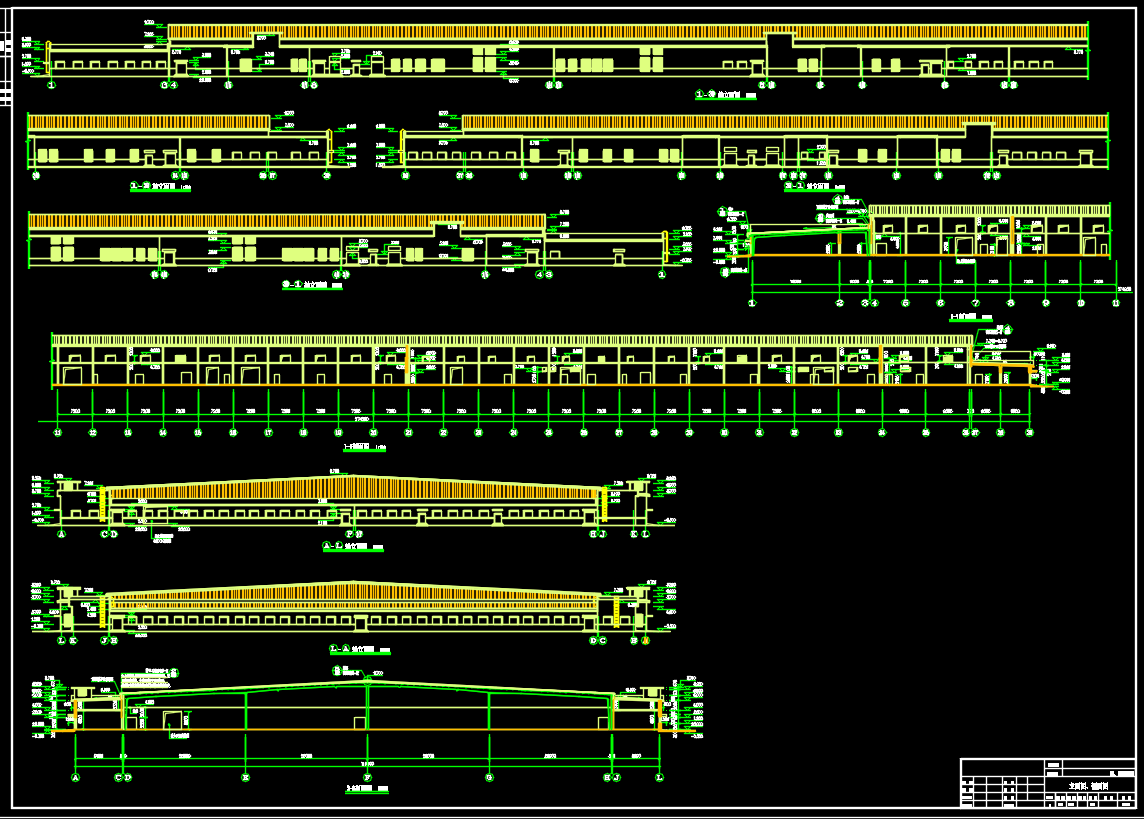Click the raised parapet block on top elevation
The height and width of the screenshot is (819, 1144).
[780, 39]
